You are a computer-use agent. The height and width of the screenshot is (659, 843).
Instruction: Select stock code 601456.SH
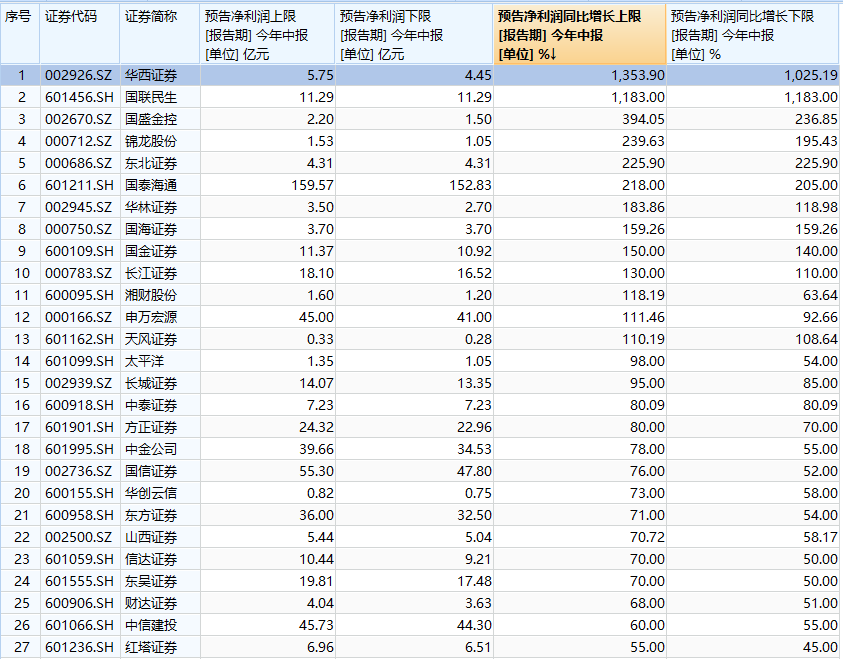(80, 97)
